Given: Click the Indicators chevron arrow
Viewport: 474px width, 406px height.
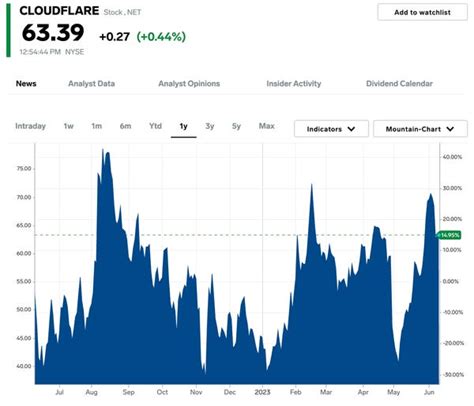Looking at the screenshot, I should pos(351,129).
